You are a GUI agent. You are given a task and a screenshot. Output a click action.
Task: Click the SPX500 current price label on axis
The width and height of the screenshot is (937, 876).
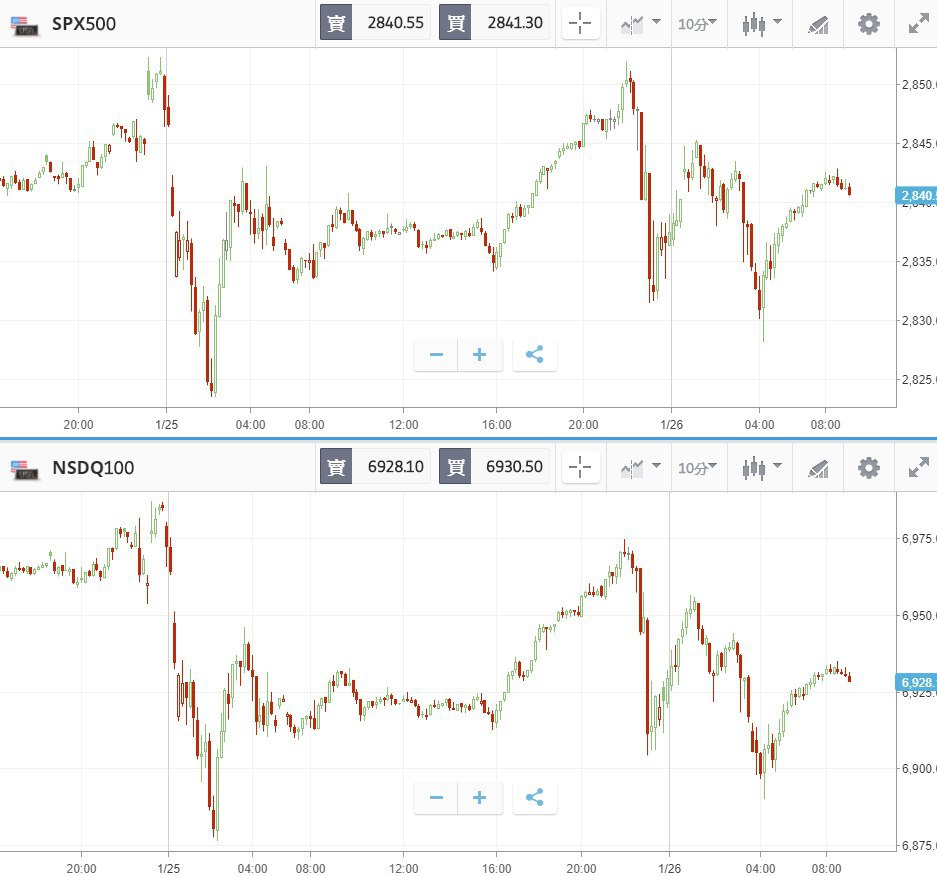(916, 195)
